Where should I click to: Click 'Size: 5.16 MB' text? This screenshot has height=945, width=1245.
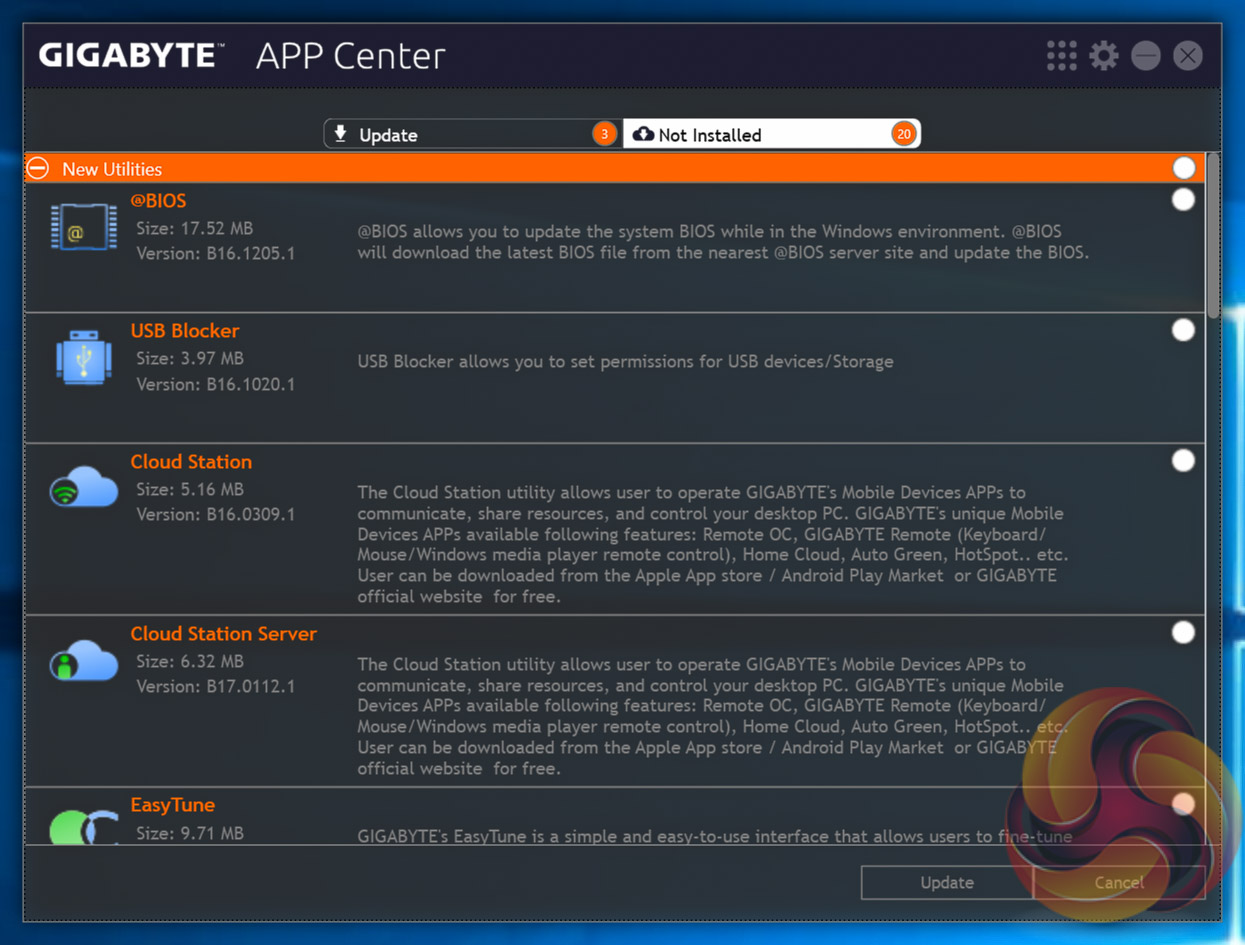(x=190, y=489)
